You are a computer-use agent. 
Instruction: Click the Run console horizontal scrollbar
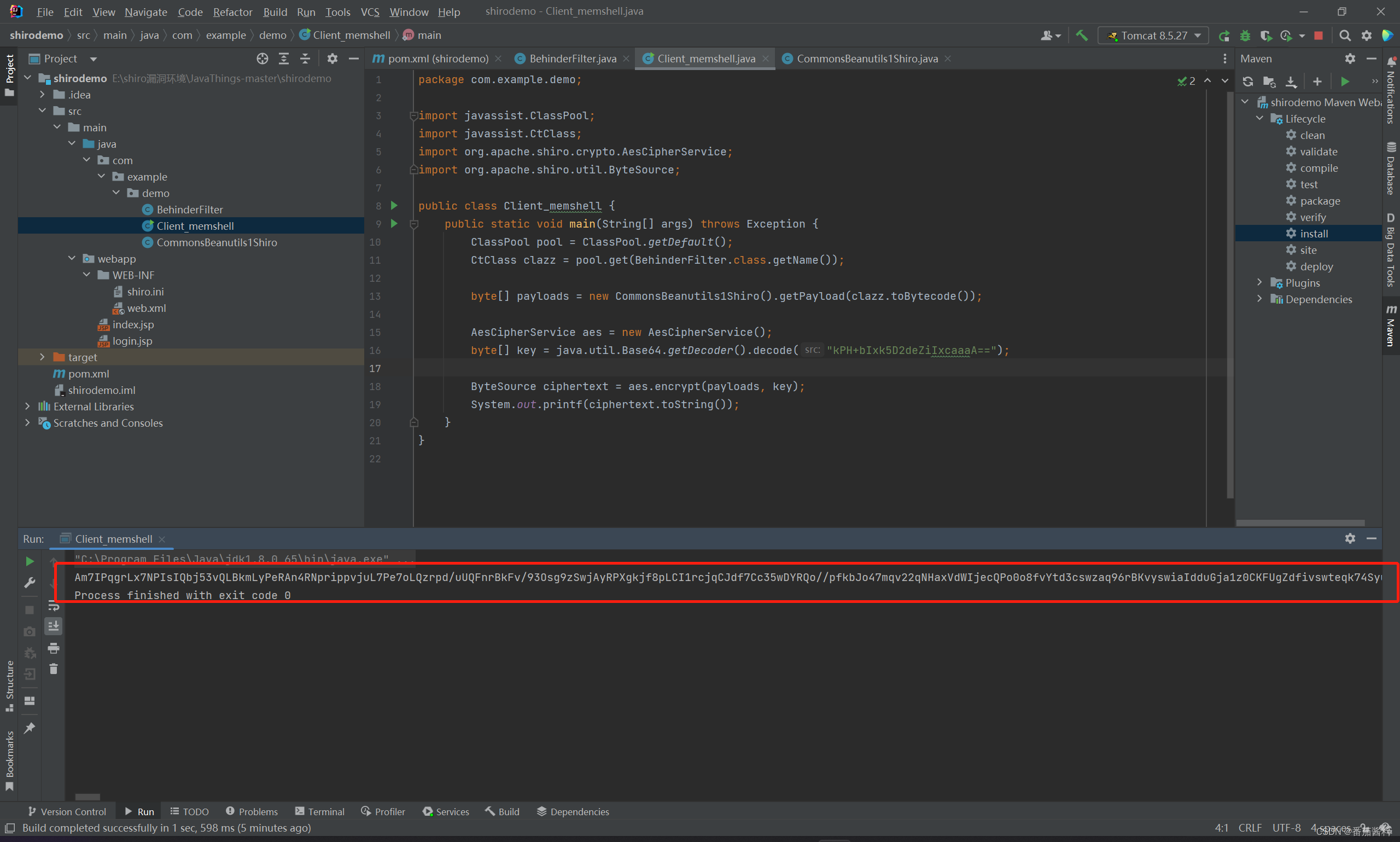pyautogui.click(x=88, y=797)
